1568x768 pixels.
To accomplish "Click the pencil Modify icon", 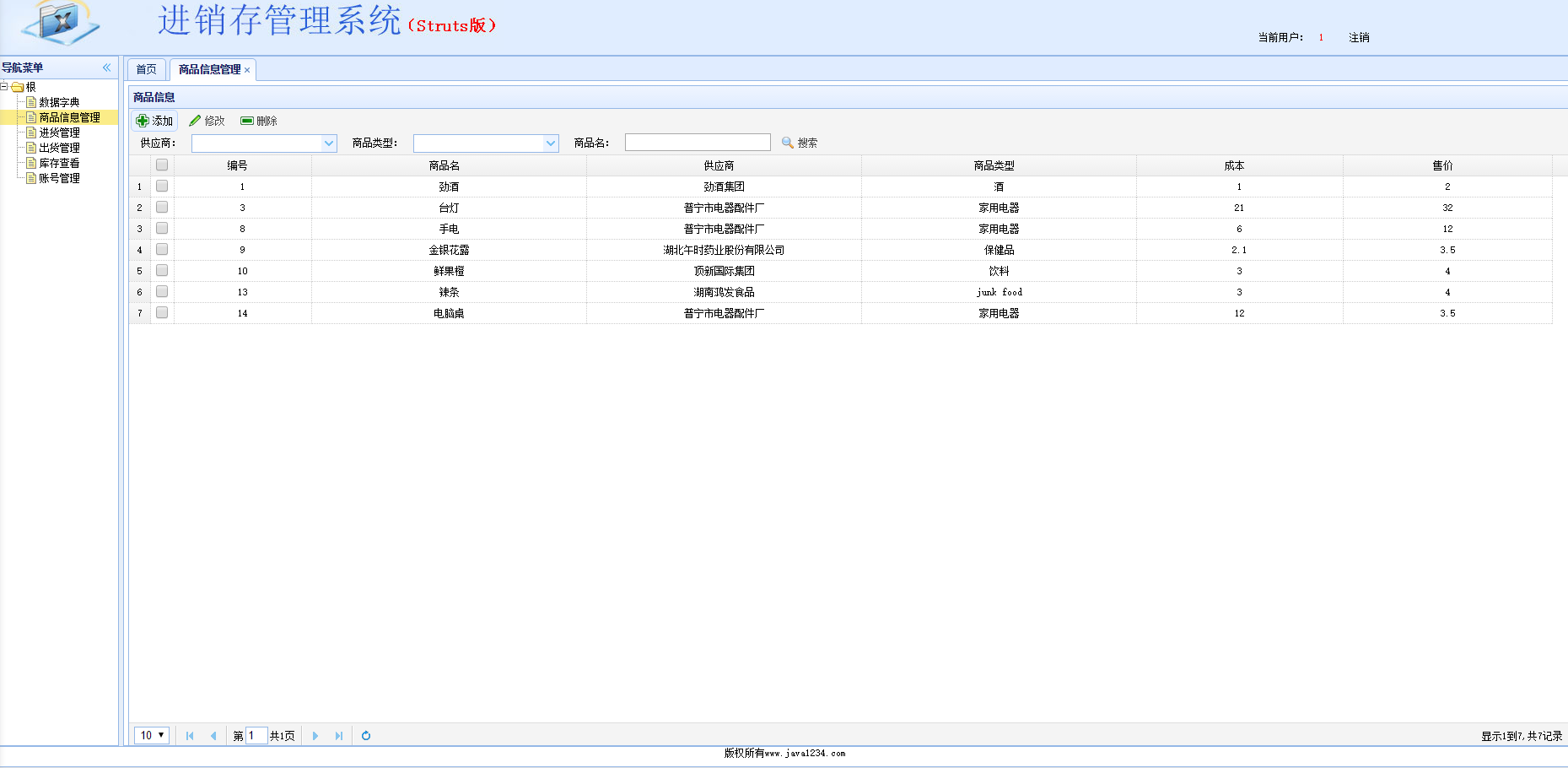I will click(195, 121).
